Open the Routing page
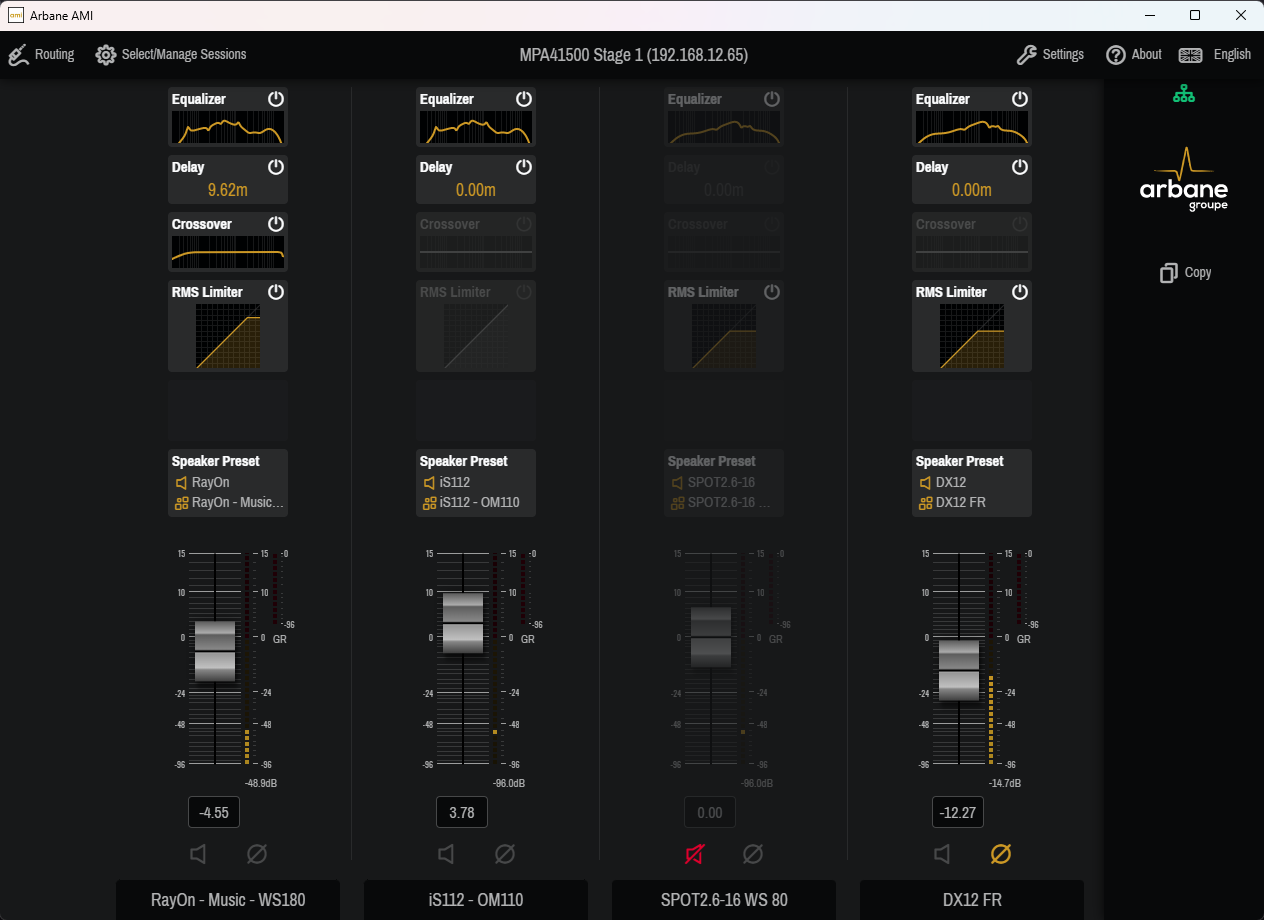The height and width of the screenshot is (920, 1264). click(41, 55)
